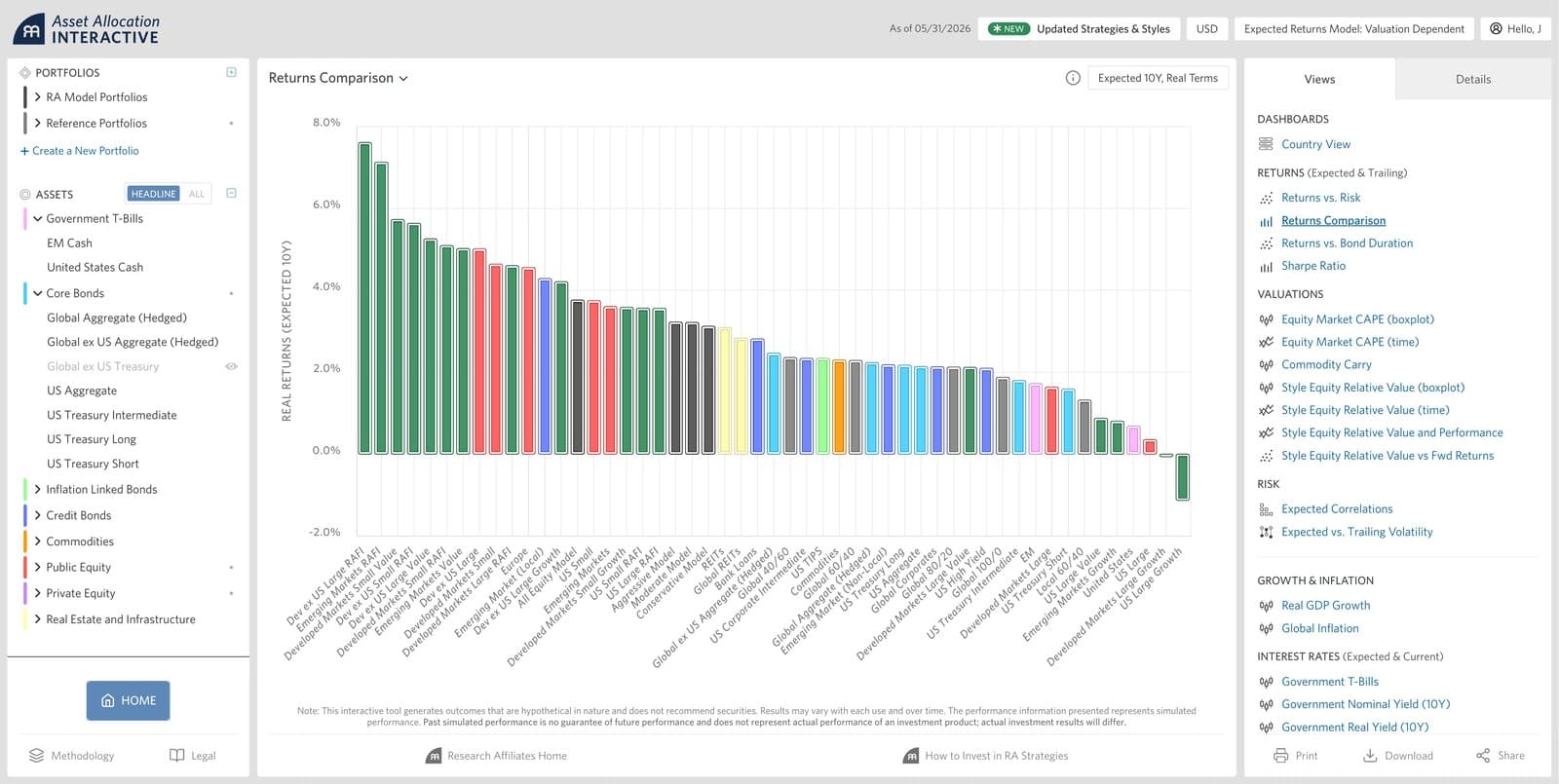Collapse Government T-Bills group
Viewport: 1559px width, 784px height.
tap(38, 219)
